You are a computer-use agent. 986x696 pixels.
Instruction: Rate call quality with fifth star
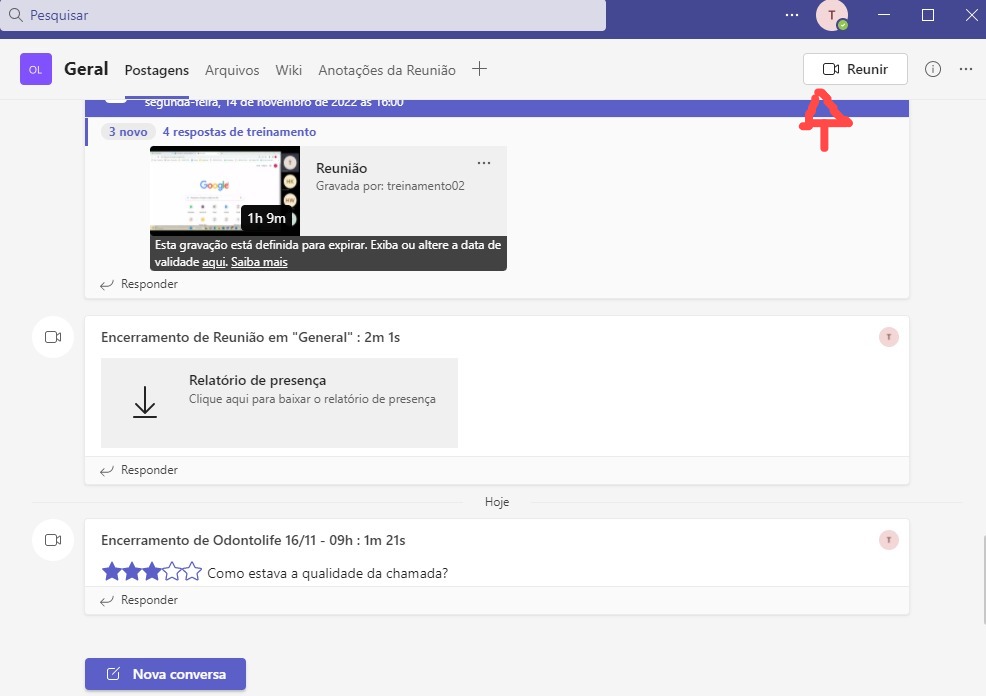193,573
